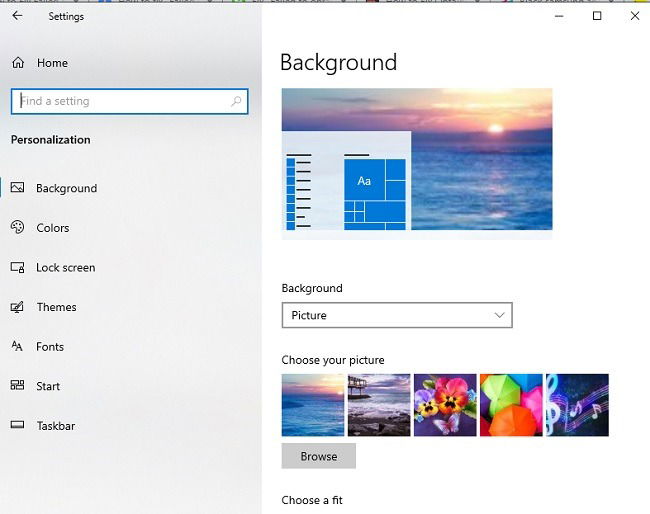
Task: Click the Home house icon
Action: pos(18,63)
